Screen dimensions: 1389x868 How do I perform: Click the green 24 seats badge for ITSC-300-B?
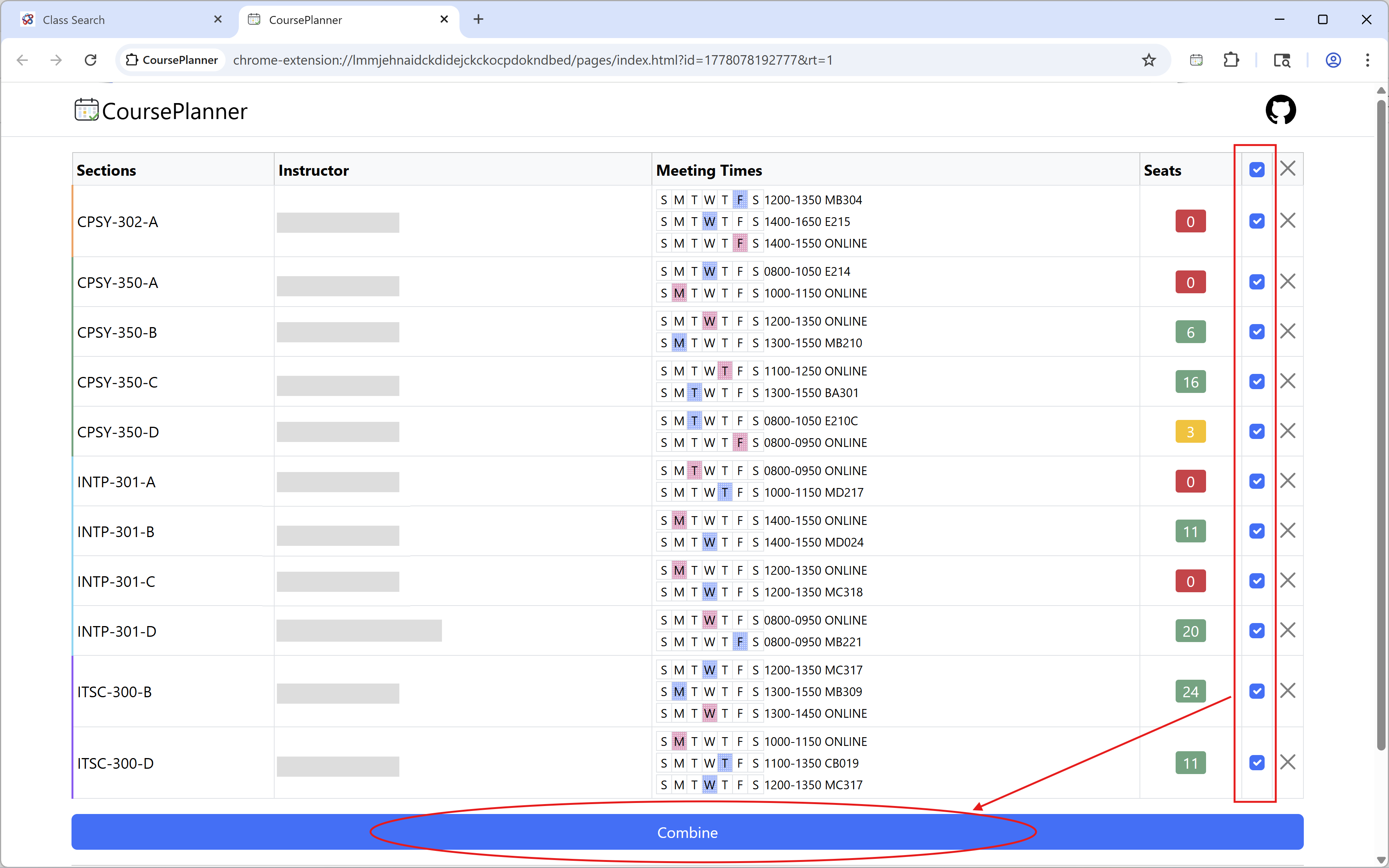coord(1190,692)
